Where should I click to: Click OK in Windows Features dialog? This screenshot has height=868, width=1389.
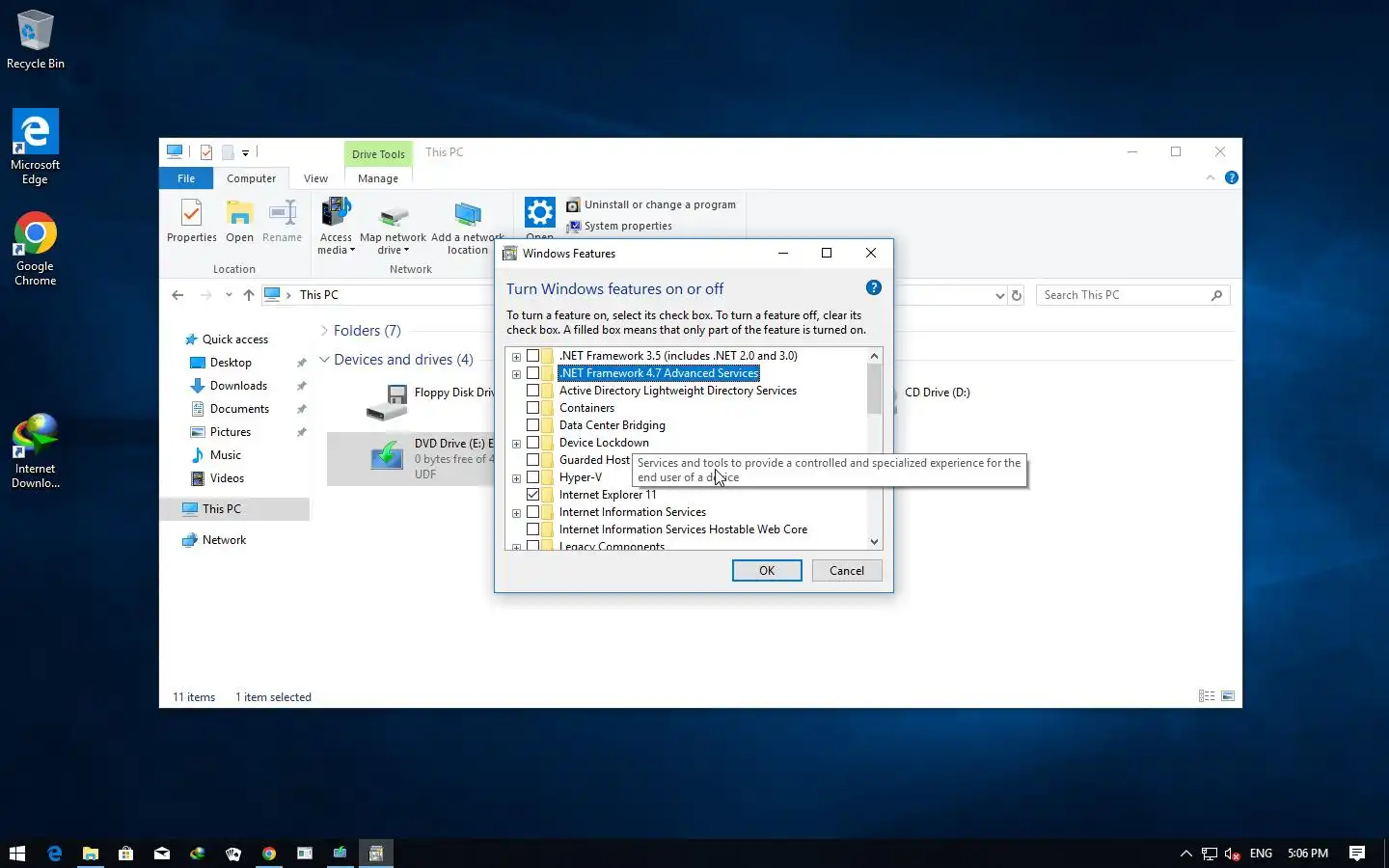click(767, 571)
